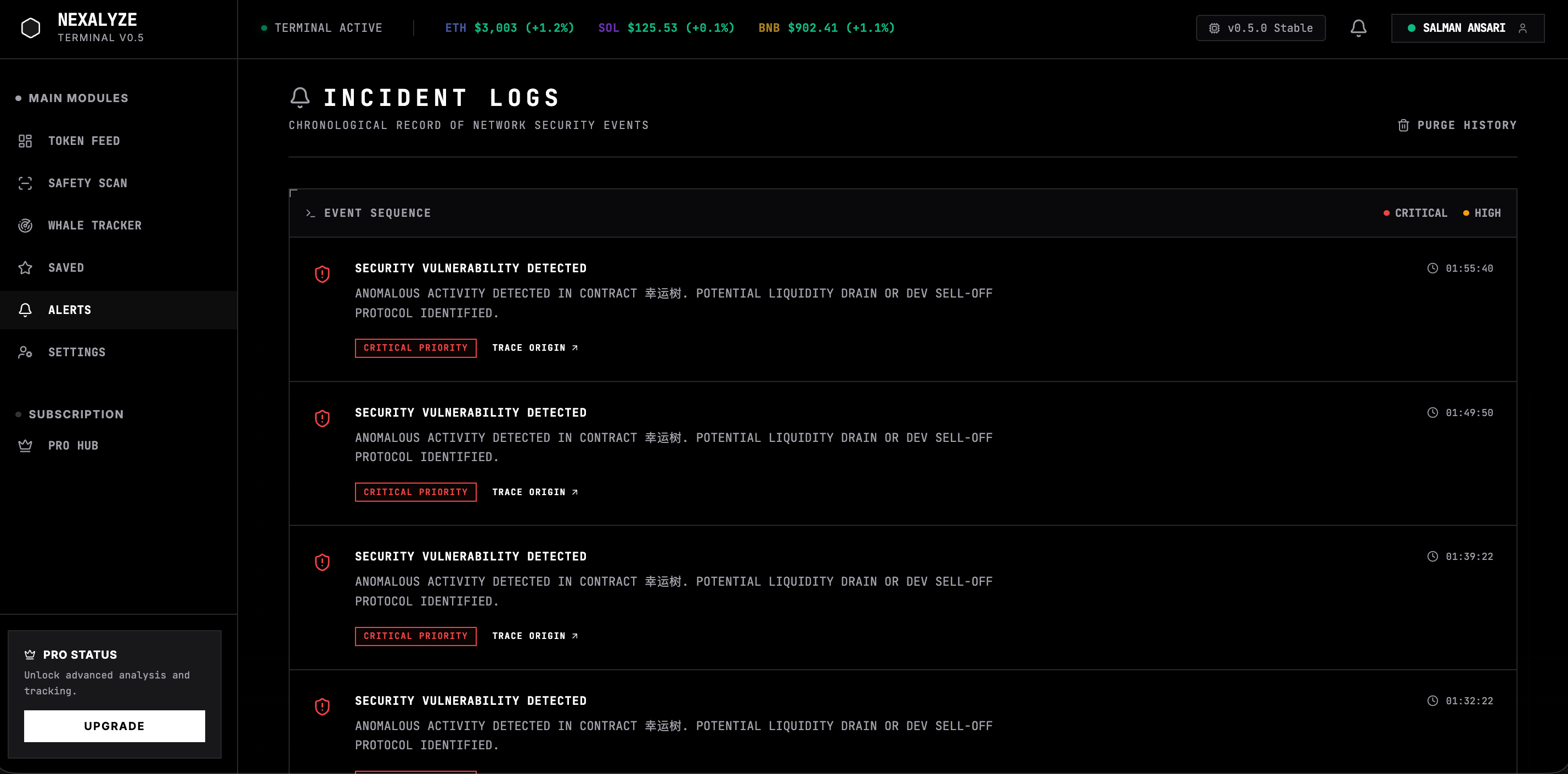The width and height of the screenshot is (1568, 774).
Task: Click the shield alert icon of the 01:55:40 incident
Action: [322, 274]
